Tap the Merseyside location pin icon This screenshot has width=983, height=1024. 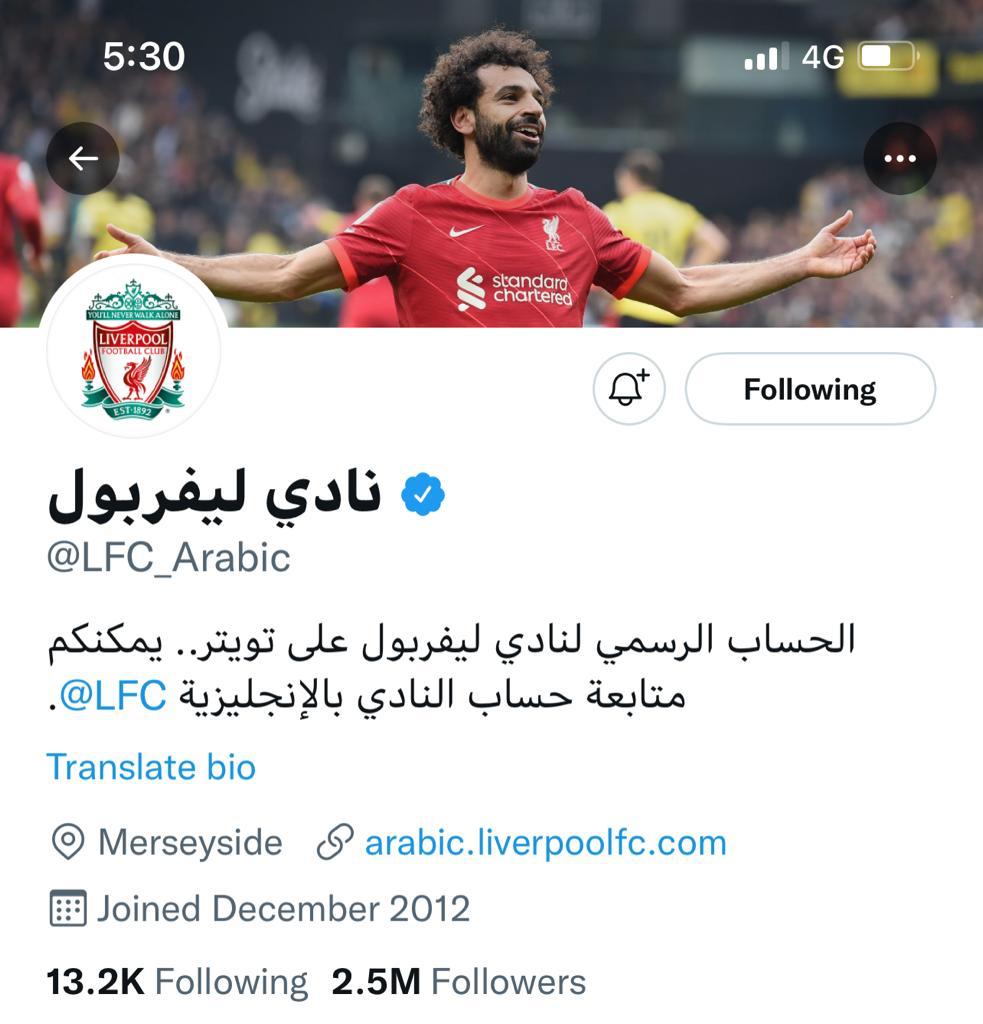(x=68, y=842)
